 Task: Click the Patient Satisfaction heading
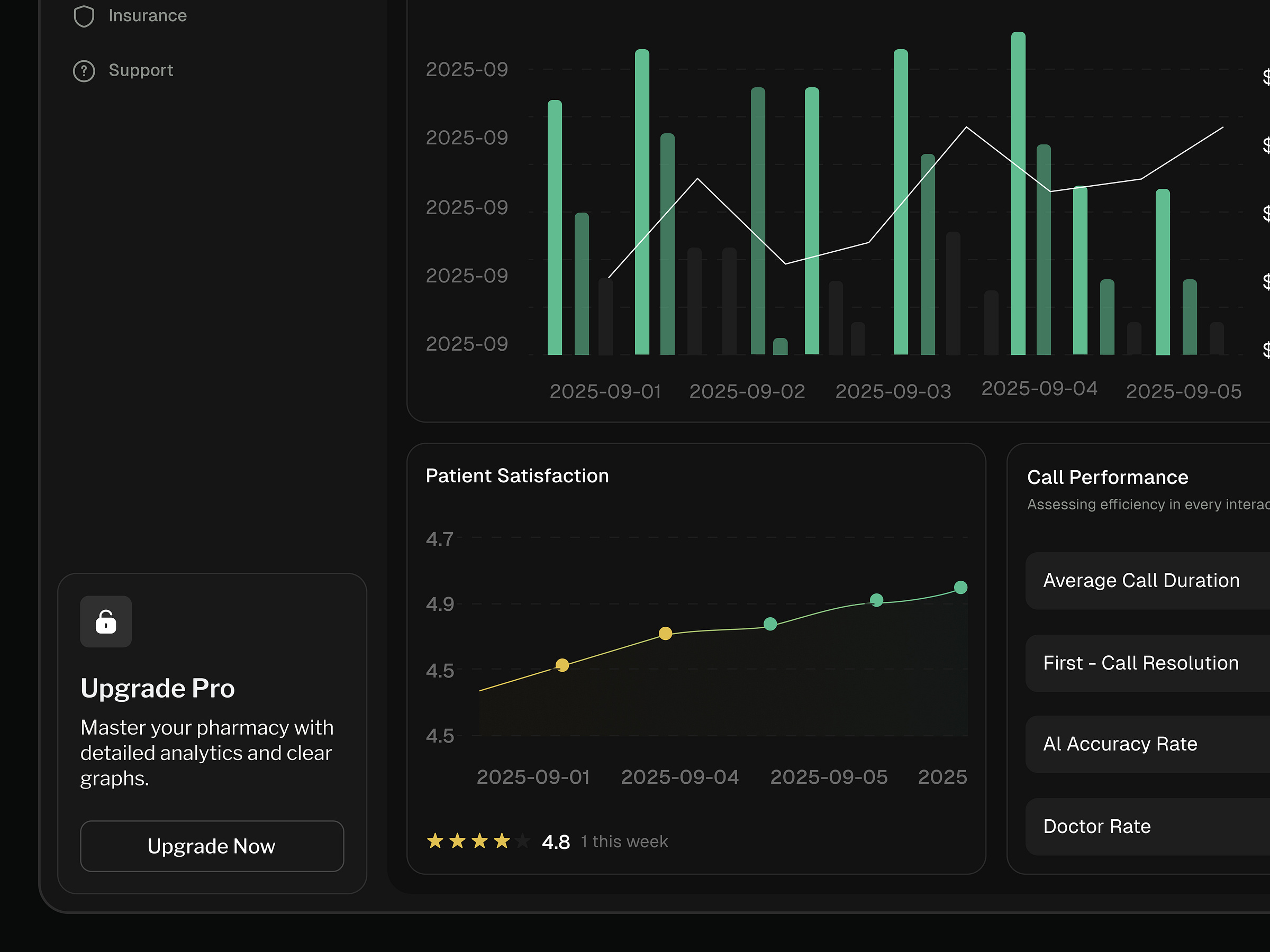click(516, 475)
